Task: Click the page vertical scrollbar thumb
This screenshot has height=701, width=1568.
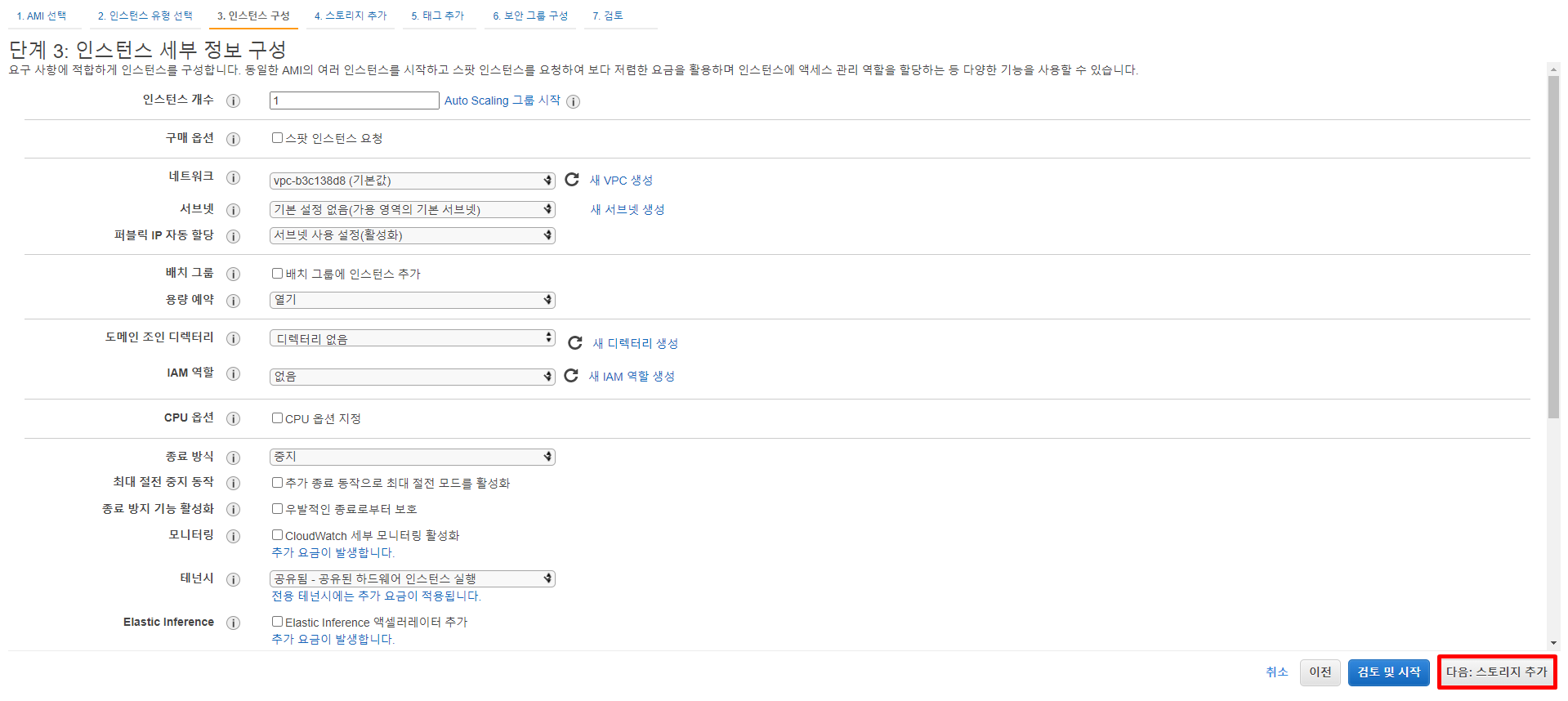Action: click(1553, 248)
